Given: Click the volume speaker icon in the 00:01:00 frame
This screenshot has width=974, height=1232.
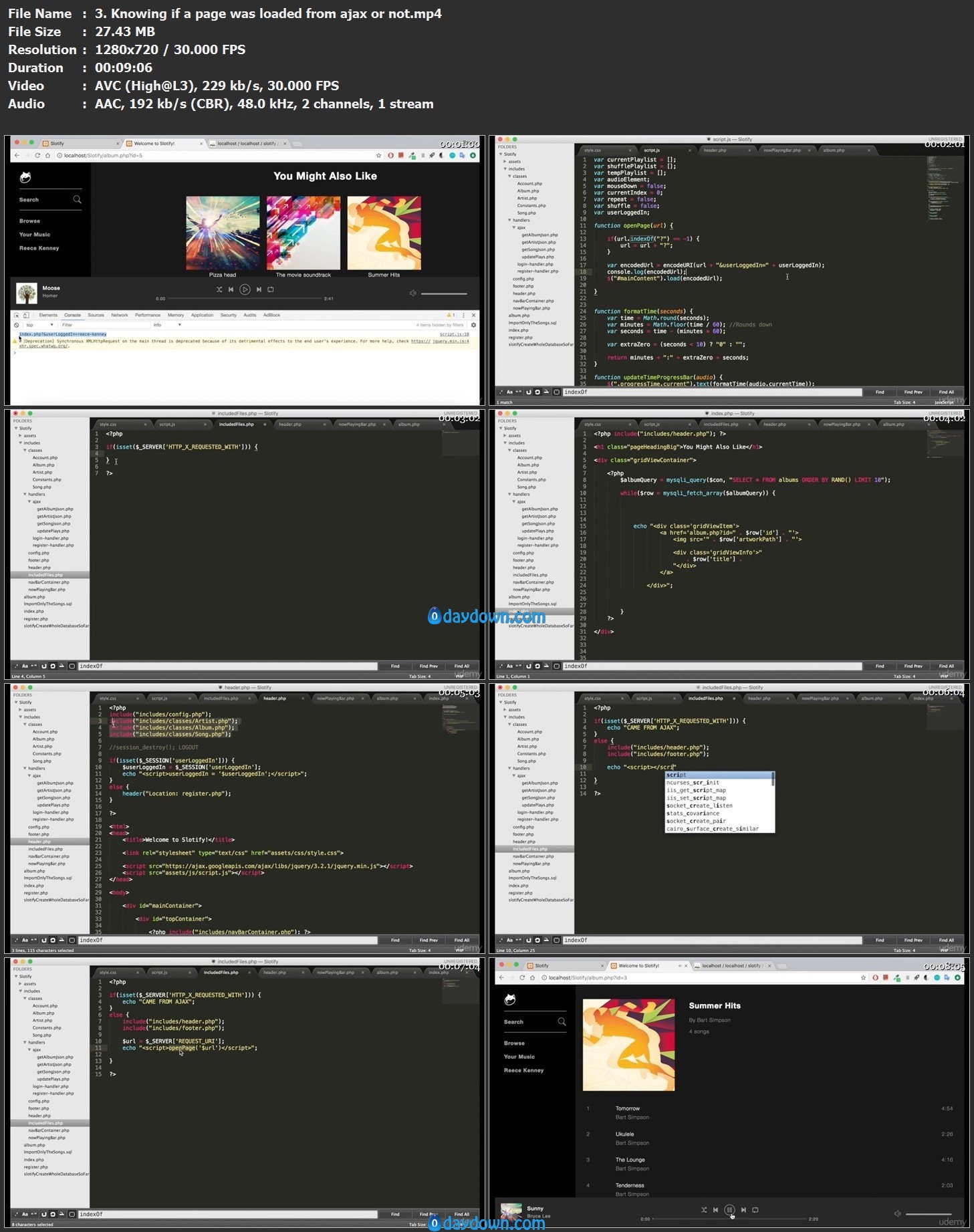Looking at the screenshot, I should [x=412, y=293].
